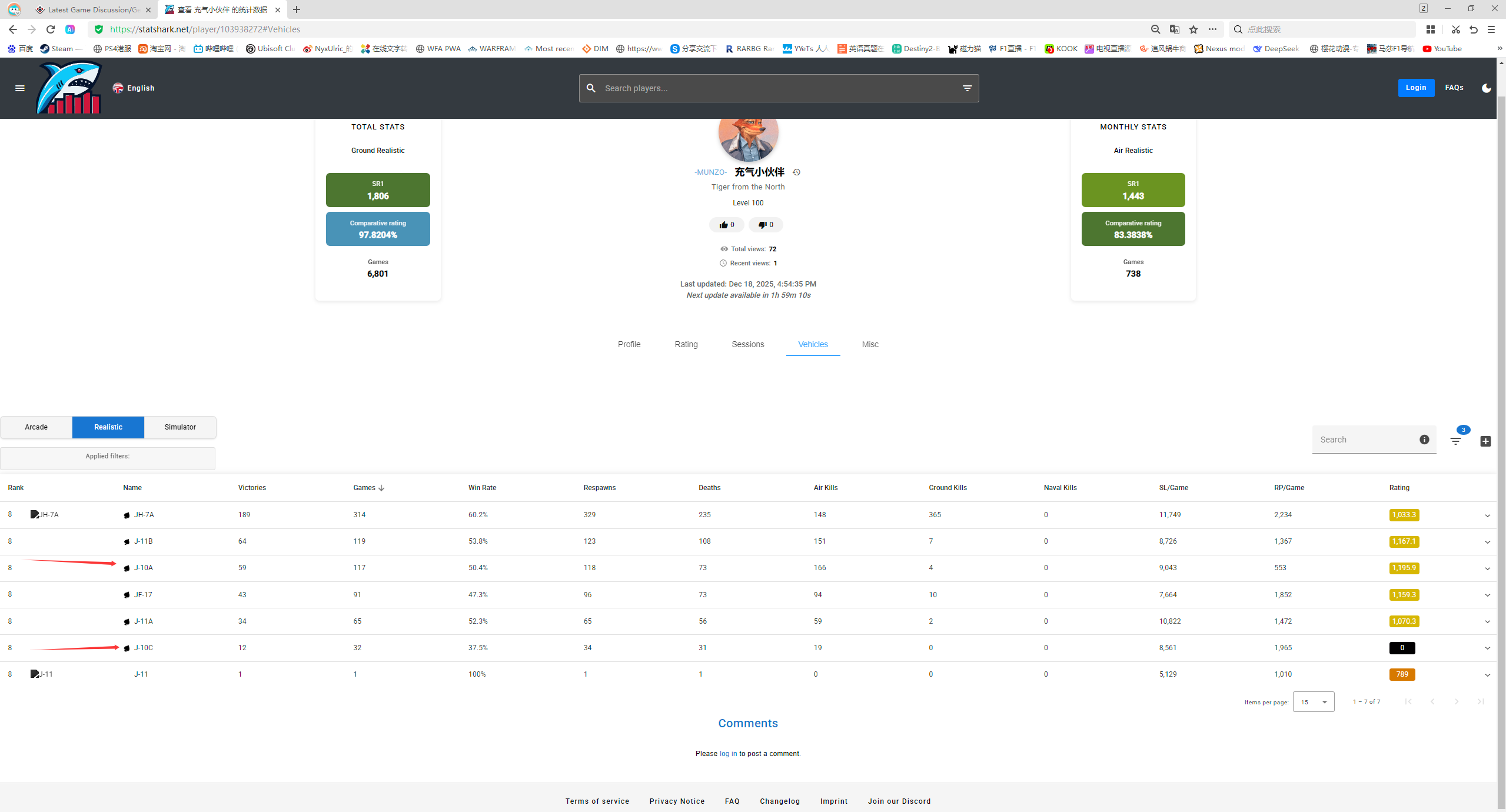
Task: Expand the JH-7A row details
Action: click(1487, 515)
